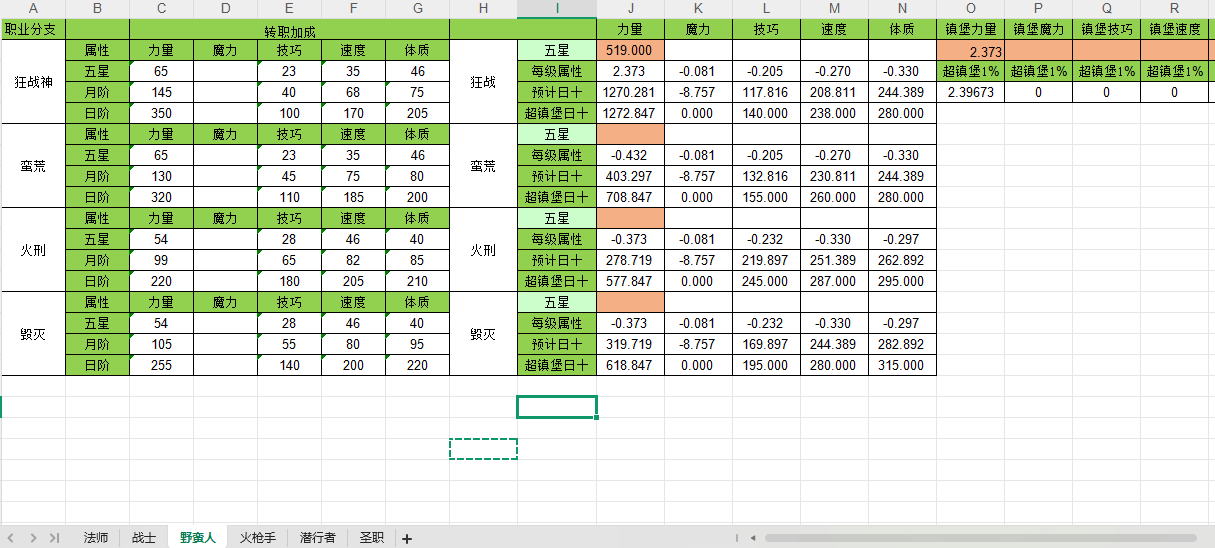Click the cell with value 618.847
Image resolution: width=1215 pixels, height=548 pixels.
630,365
